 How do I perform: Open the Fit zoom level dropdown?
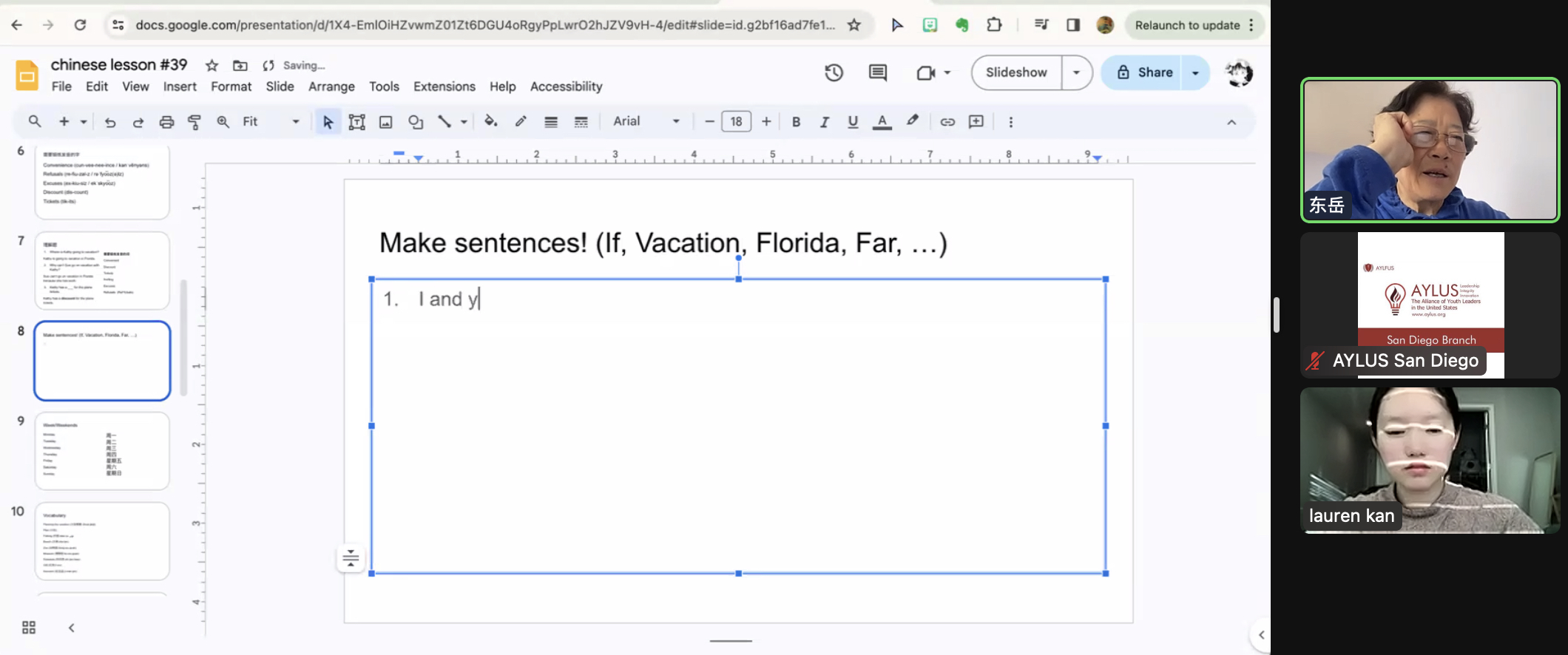coord(271,121)
